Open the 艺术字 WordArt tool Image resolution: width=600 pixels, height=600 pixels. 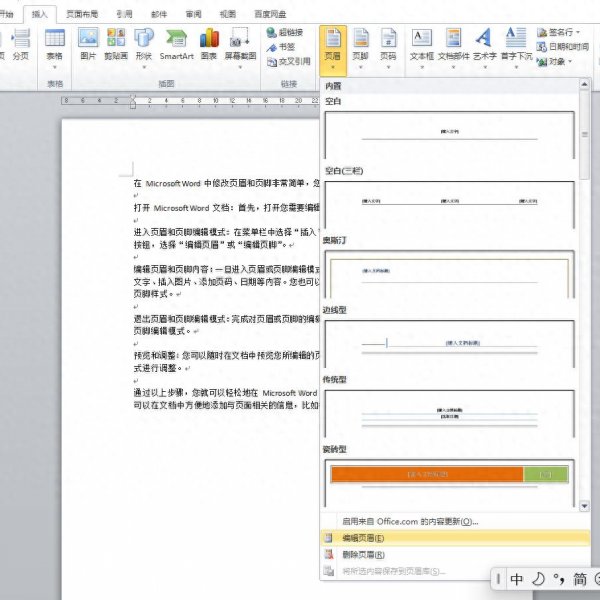click(483, 44)
